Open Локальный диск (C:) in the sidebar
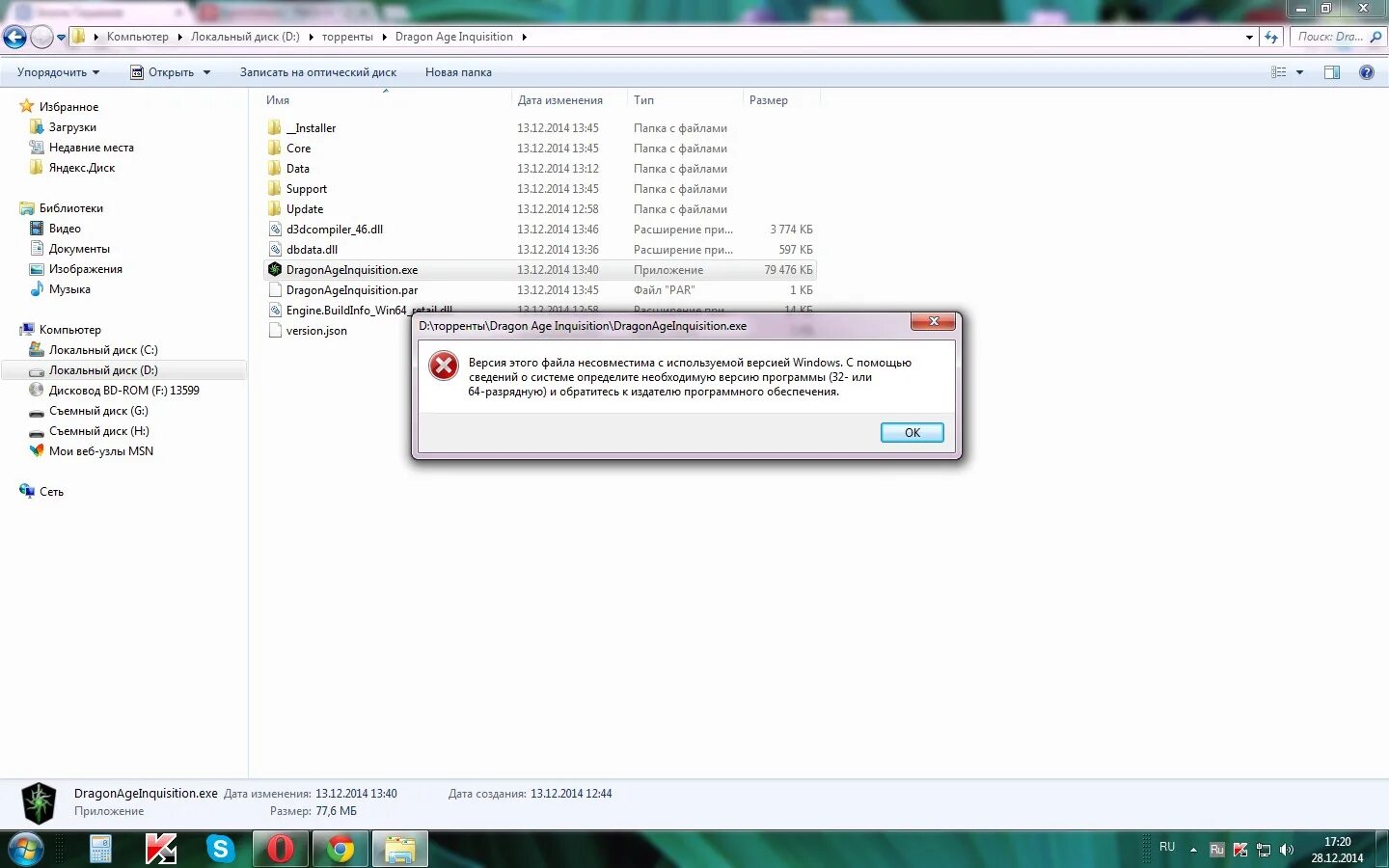The height and width of the screenshot is (868, 1389). tap(103, 350)
